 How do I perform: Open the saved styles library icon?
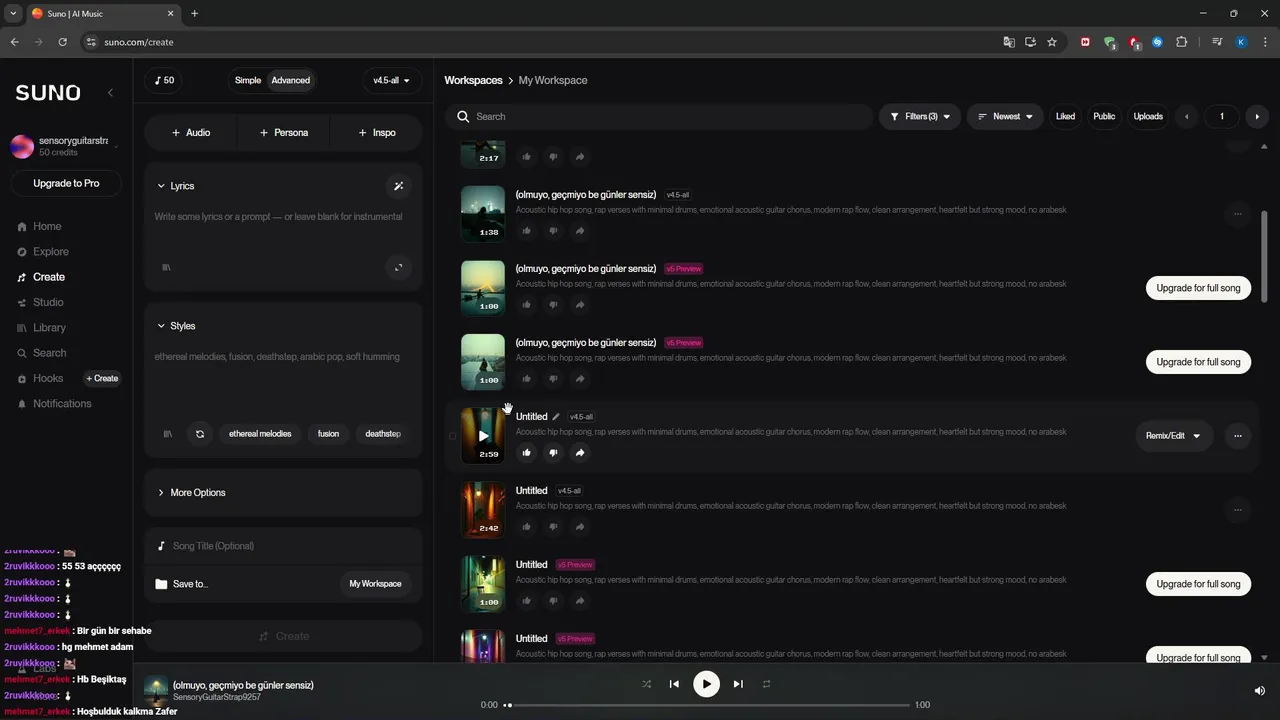(168, 434)
